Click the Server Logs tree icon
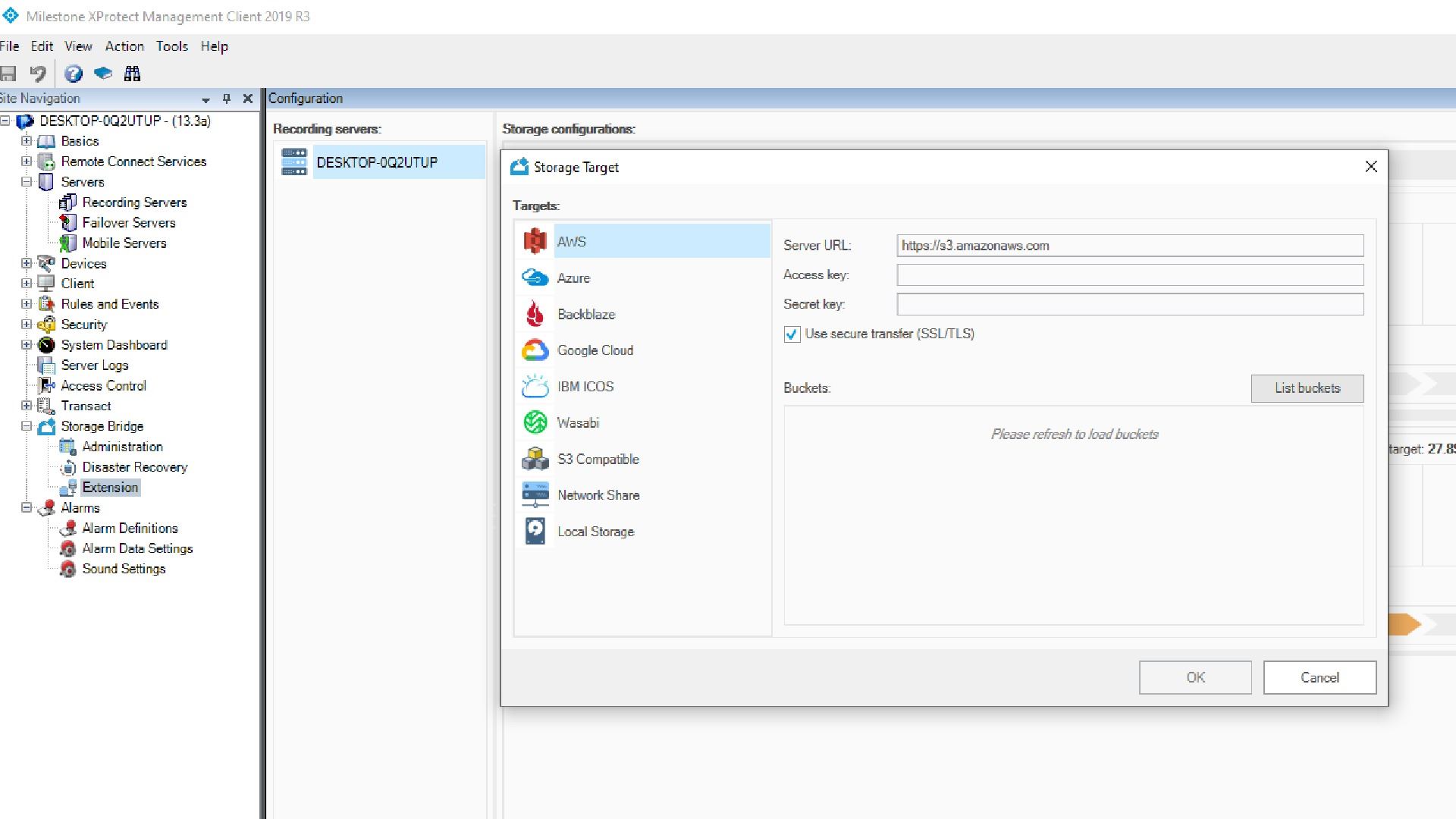 coord(46,366)
